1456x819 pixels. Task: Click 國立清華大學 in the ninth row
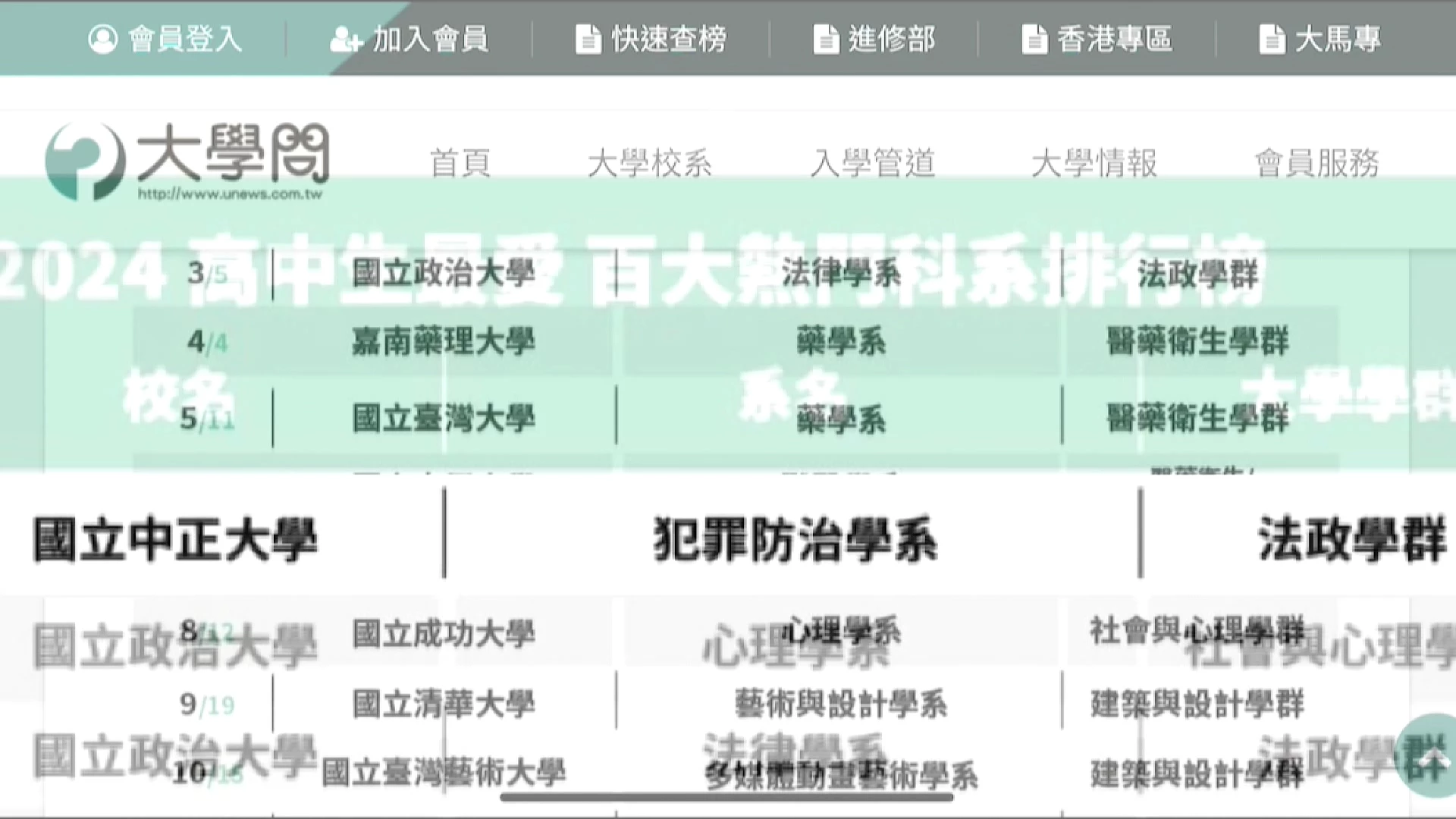click(444, 704)
